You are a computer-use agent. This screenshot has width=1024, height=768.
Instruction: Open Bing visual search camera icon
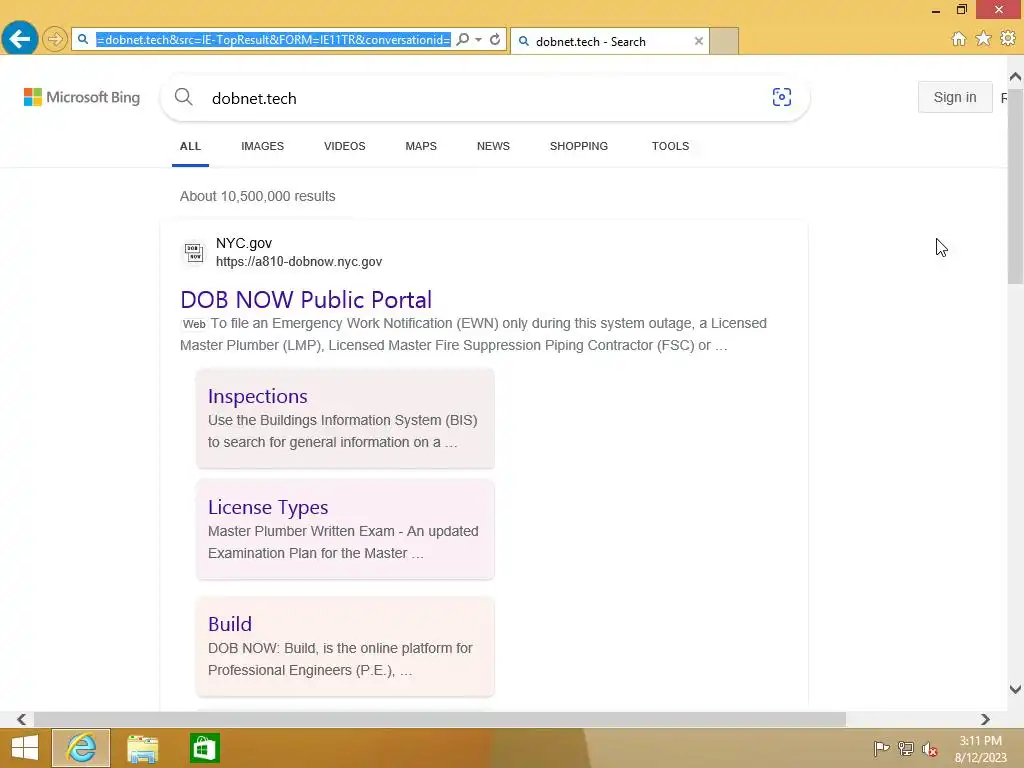[782, 97]
